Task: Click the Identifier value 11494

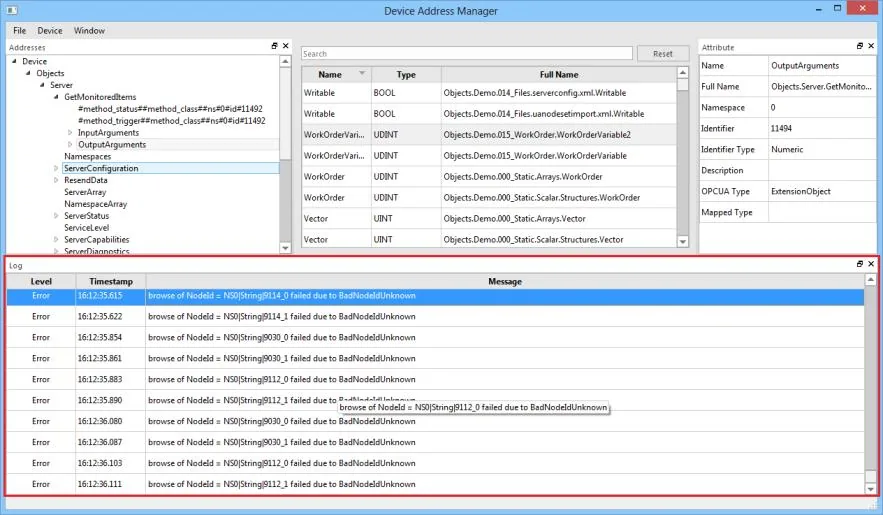Action: coord(823,128)
